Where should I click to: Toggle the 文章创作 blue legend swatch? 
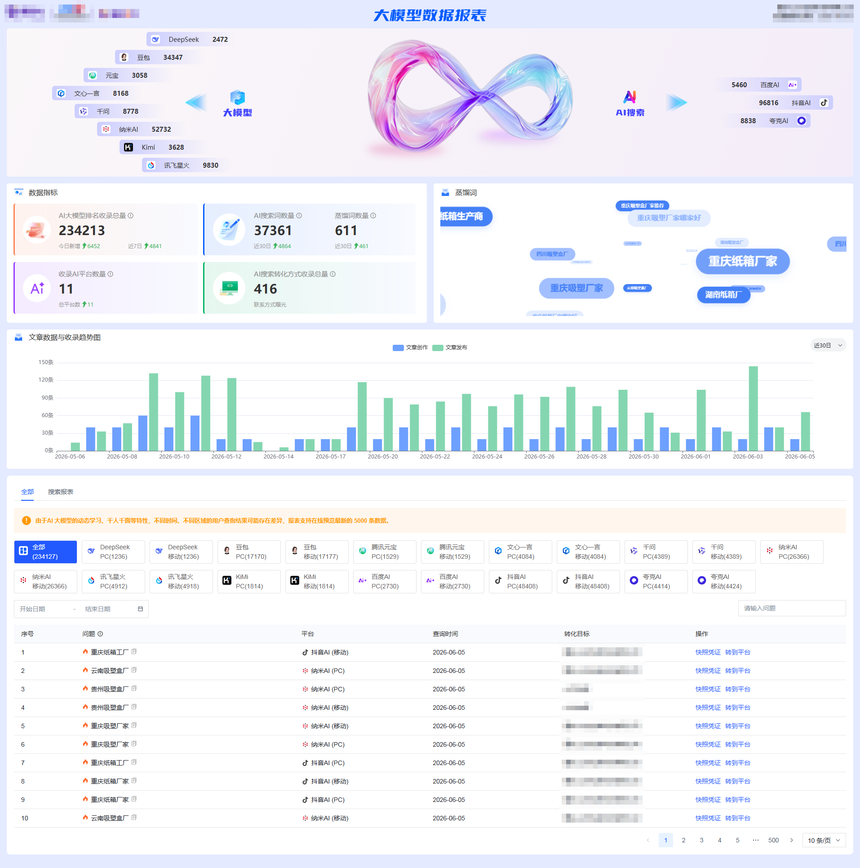point(398,348)
